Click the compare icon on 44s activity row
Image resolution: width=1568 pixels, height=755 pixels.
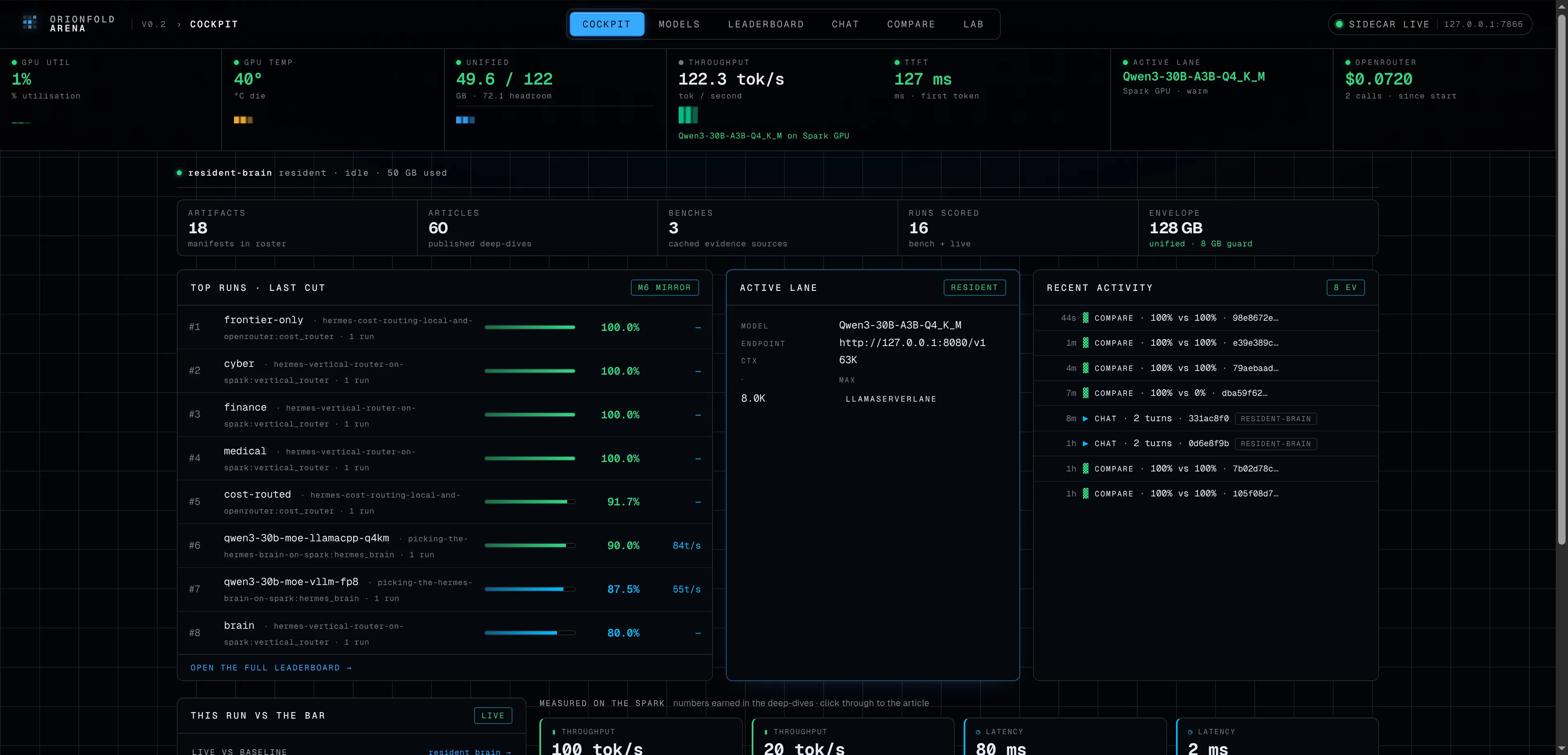pyautogui.click(x=1085, y=318)
